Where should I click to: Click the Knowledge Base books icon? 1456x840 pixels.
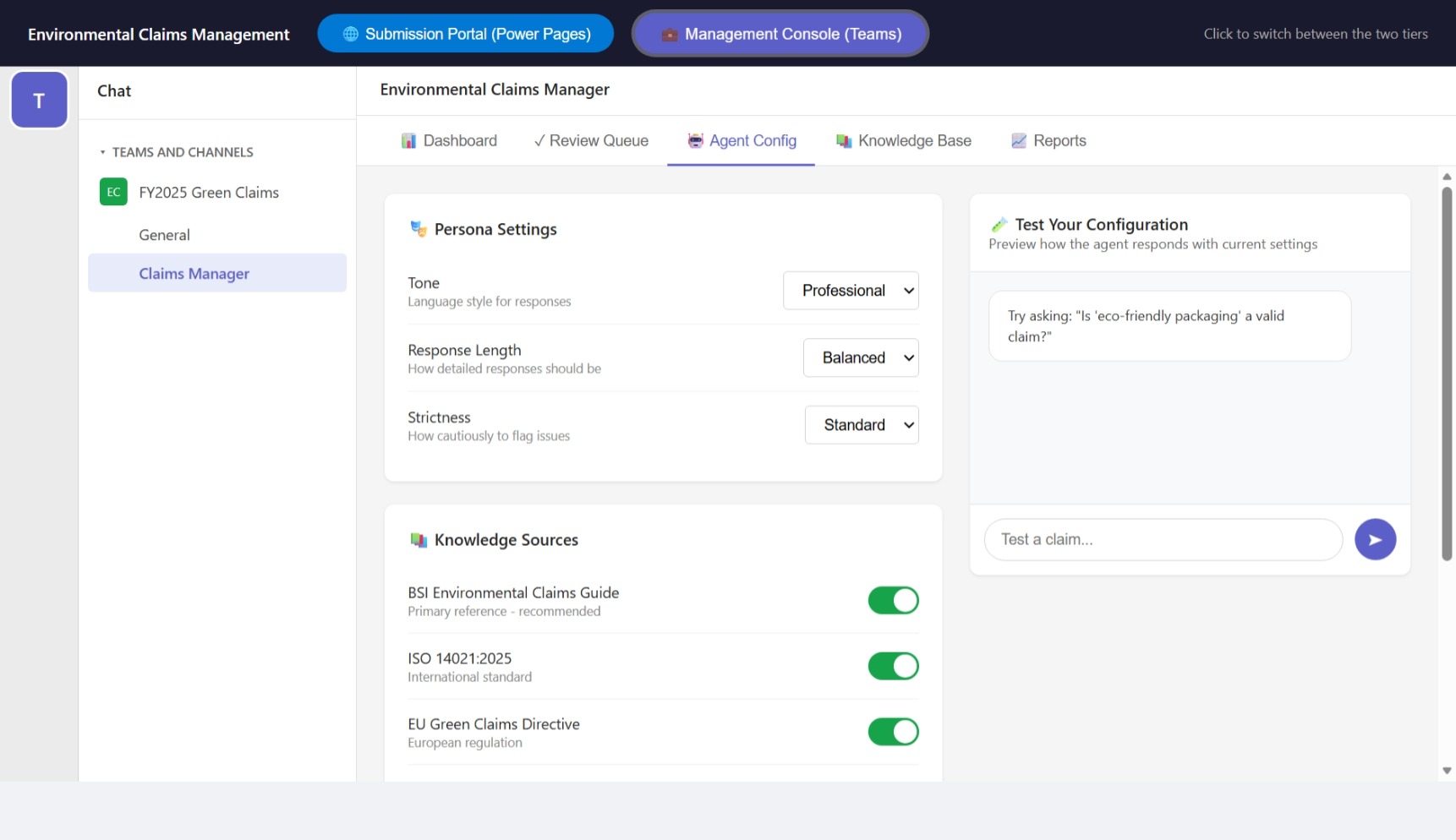843,141
